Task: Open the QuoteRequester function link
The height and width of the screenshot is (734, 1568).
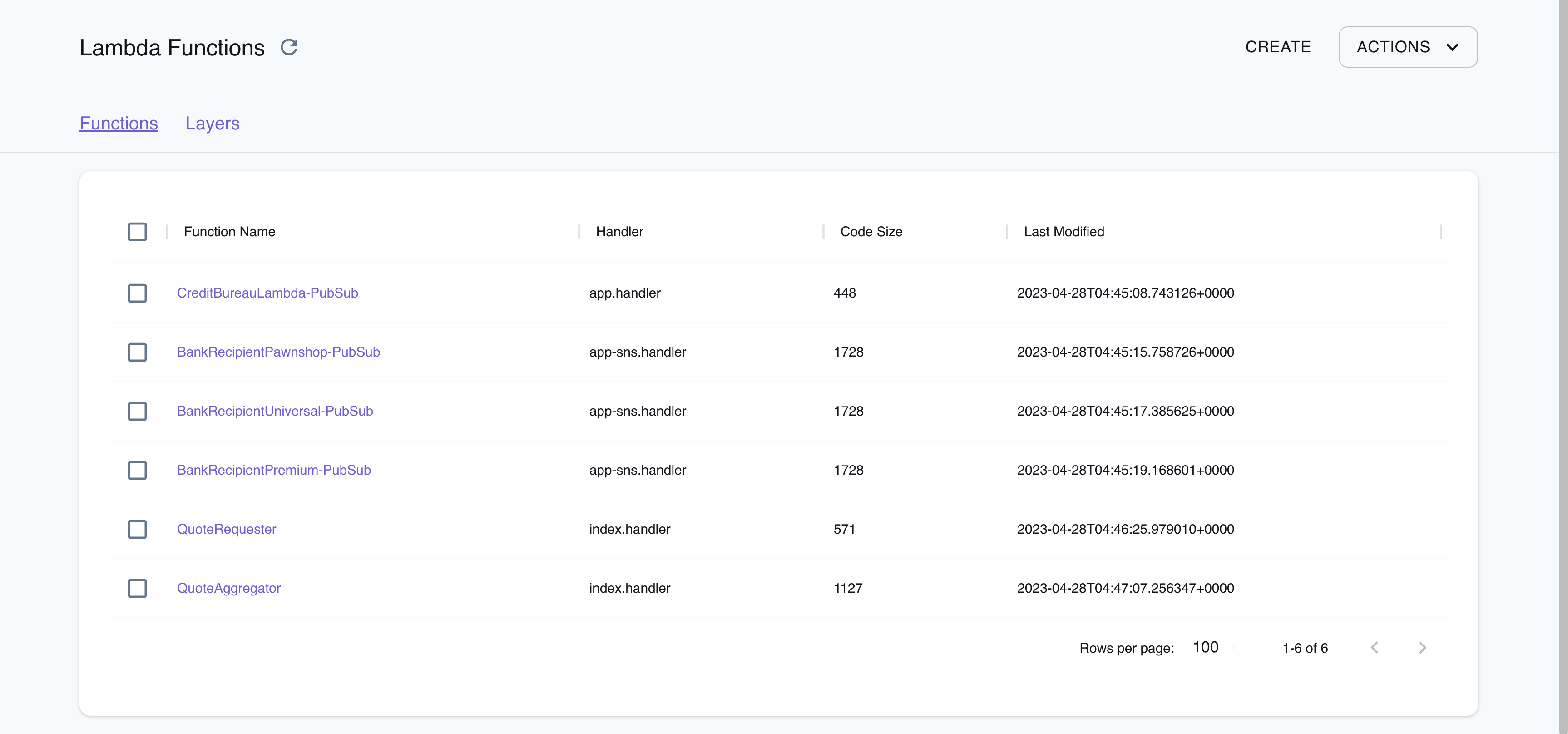Action: (x=226, y=529)
